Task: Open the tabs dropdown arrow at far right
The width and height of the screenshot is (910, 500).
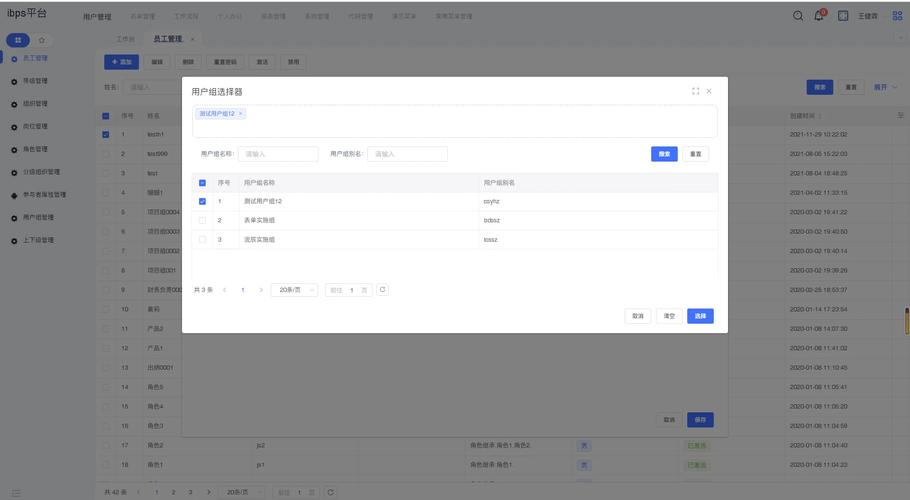Action: (x=901, y=38)
